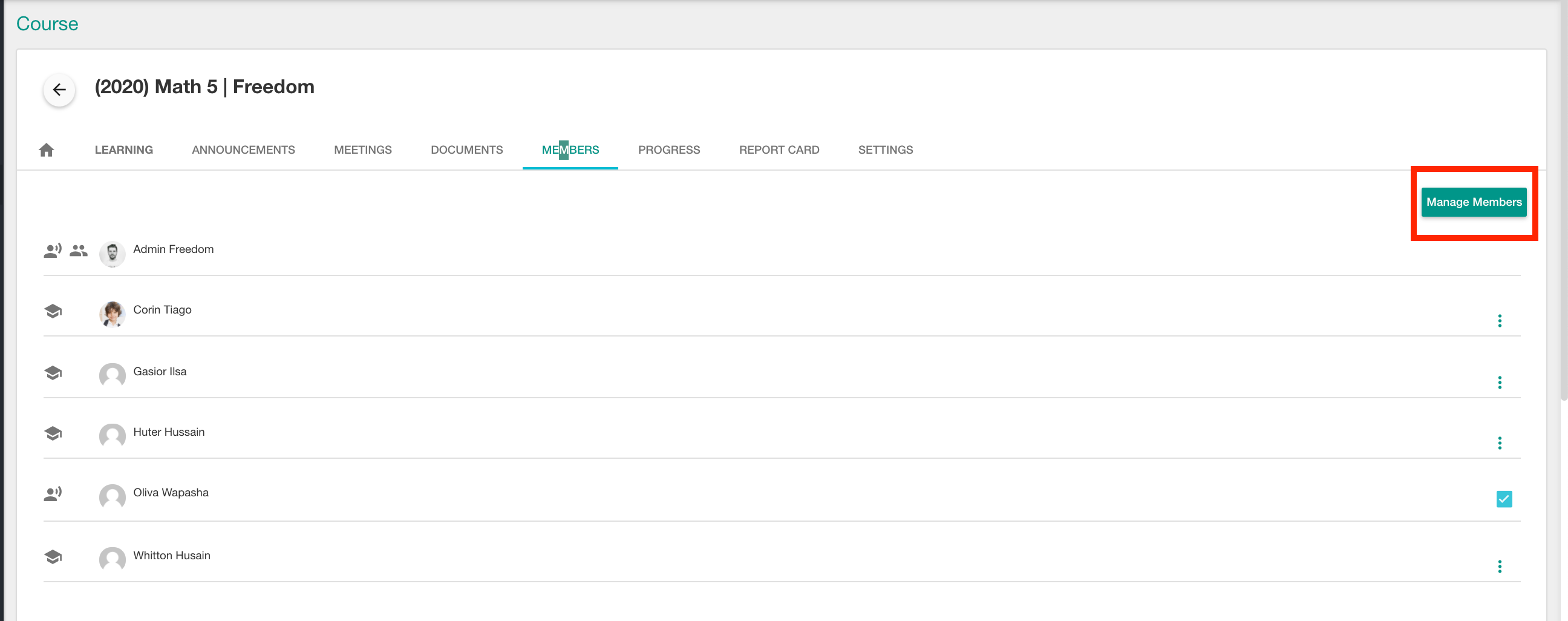Open the three-dot menu for Corin Tiago
1568x621 pixels.
(x=1500, y=321)
